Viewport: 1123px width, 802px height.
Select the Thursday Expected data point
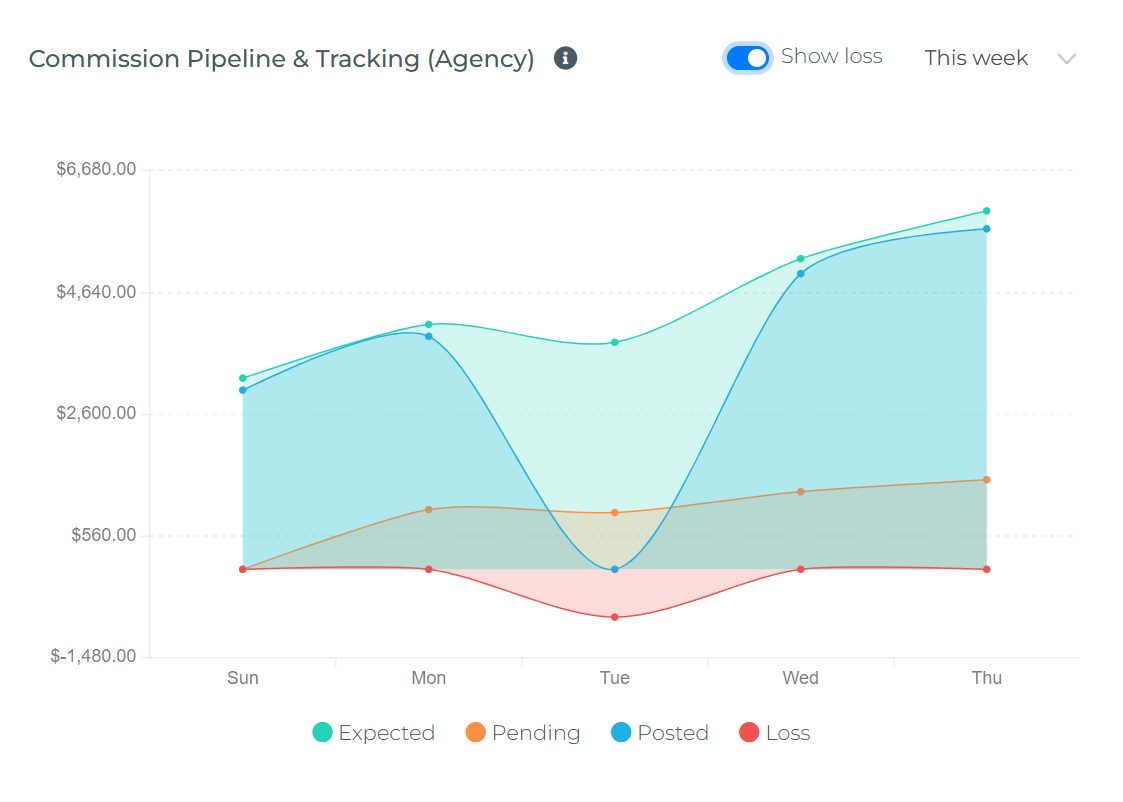click(986, 210)
